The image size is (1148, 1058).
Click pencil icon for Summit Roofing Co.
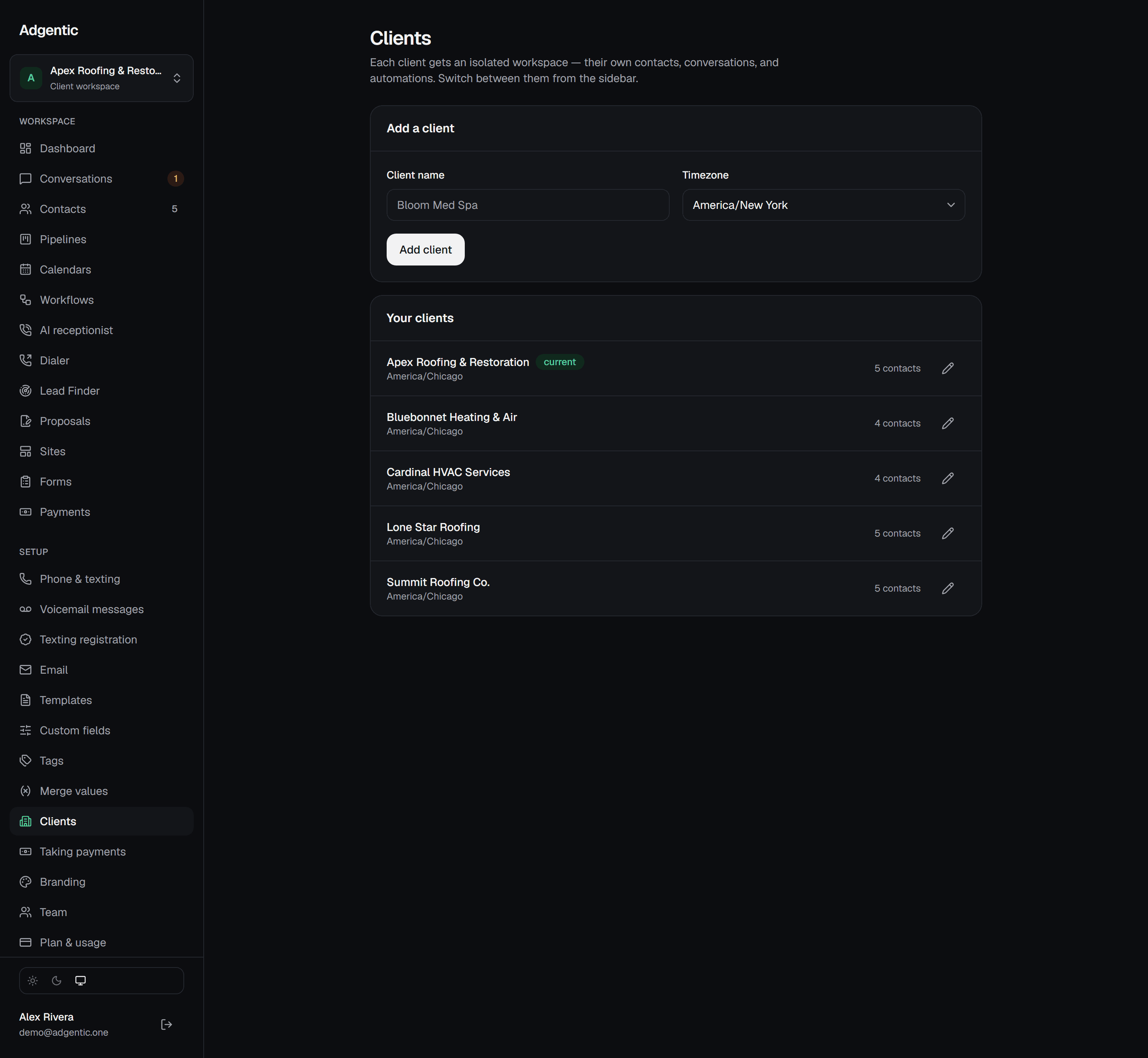tap(947, 588)
